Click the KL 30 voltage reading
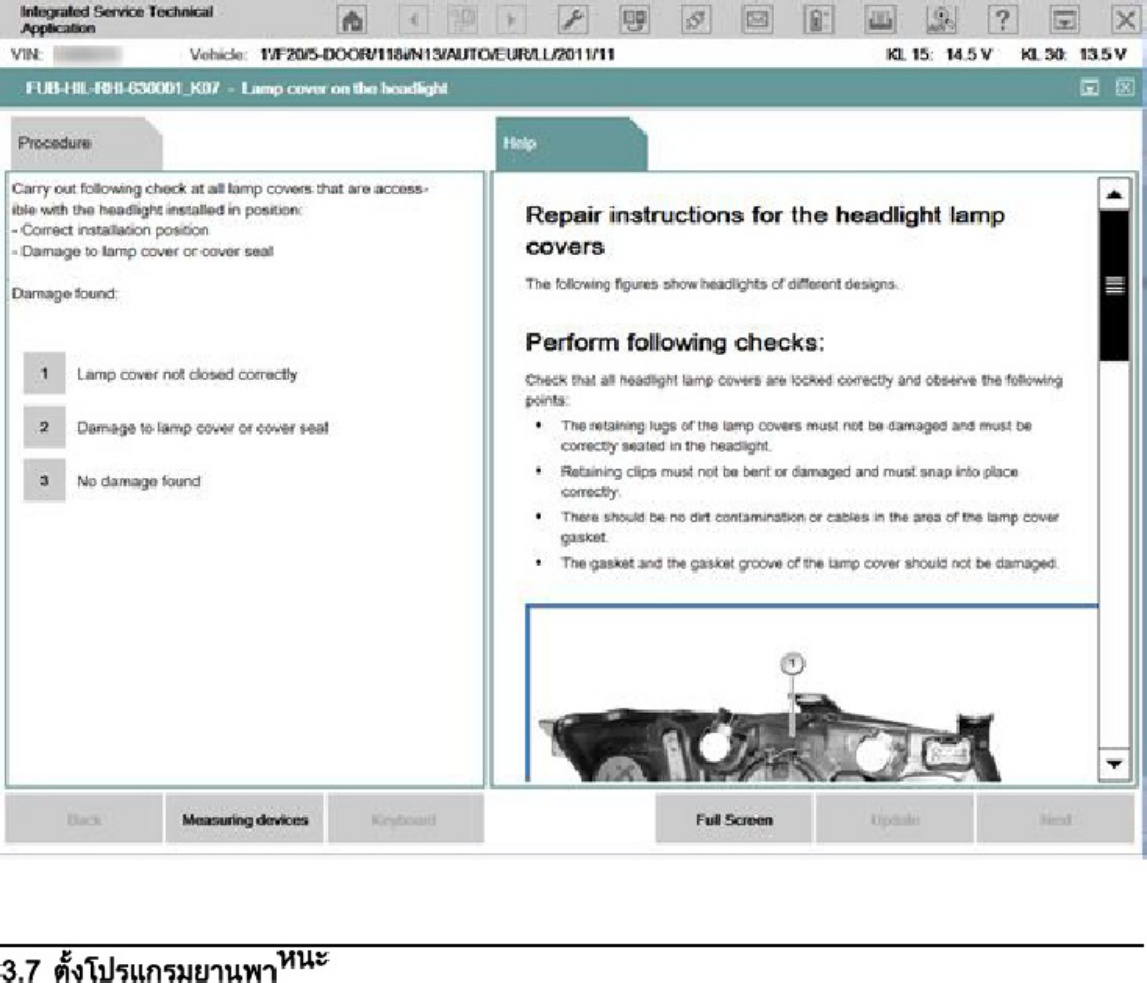Screen dimensions: 1147x983 pos(1073,54)
